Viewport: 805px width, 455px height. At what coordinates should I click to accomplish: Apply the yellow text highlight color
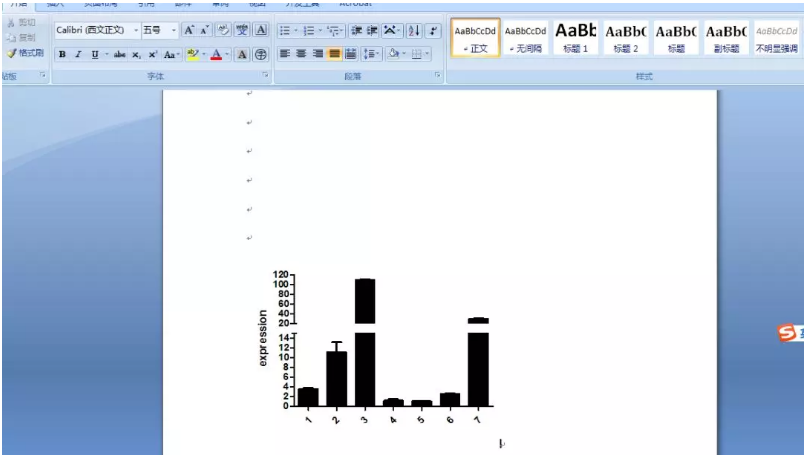[193, 54]
